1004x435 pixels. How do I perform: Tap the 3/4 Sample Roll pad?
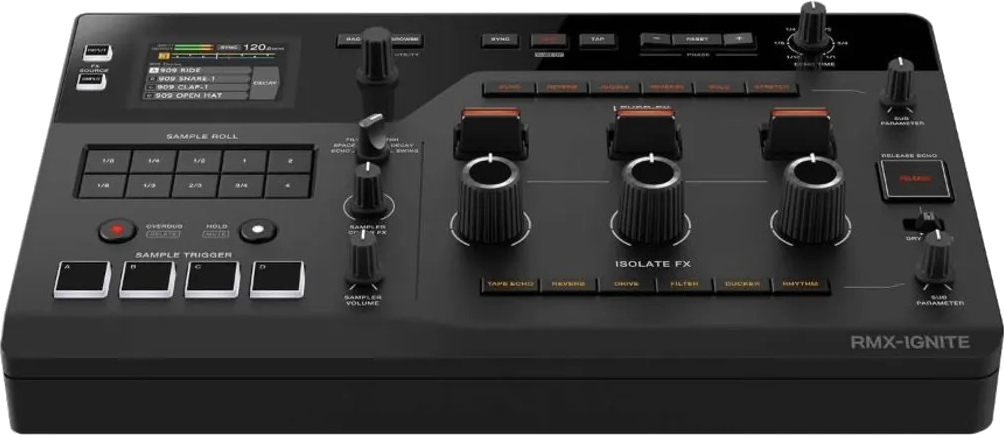click(241, 186)
